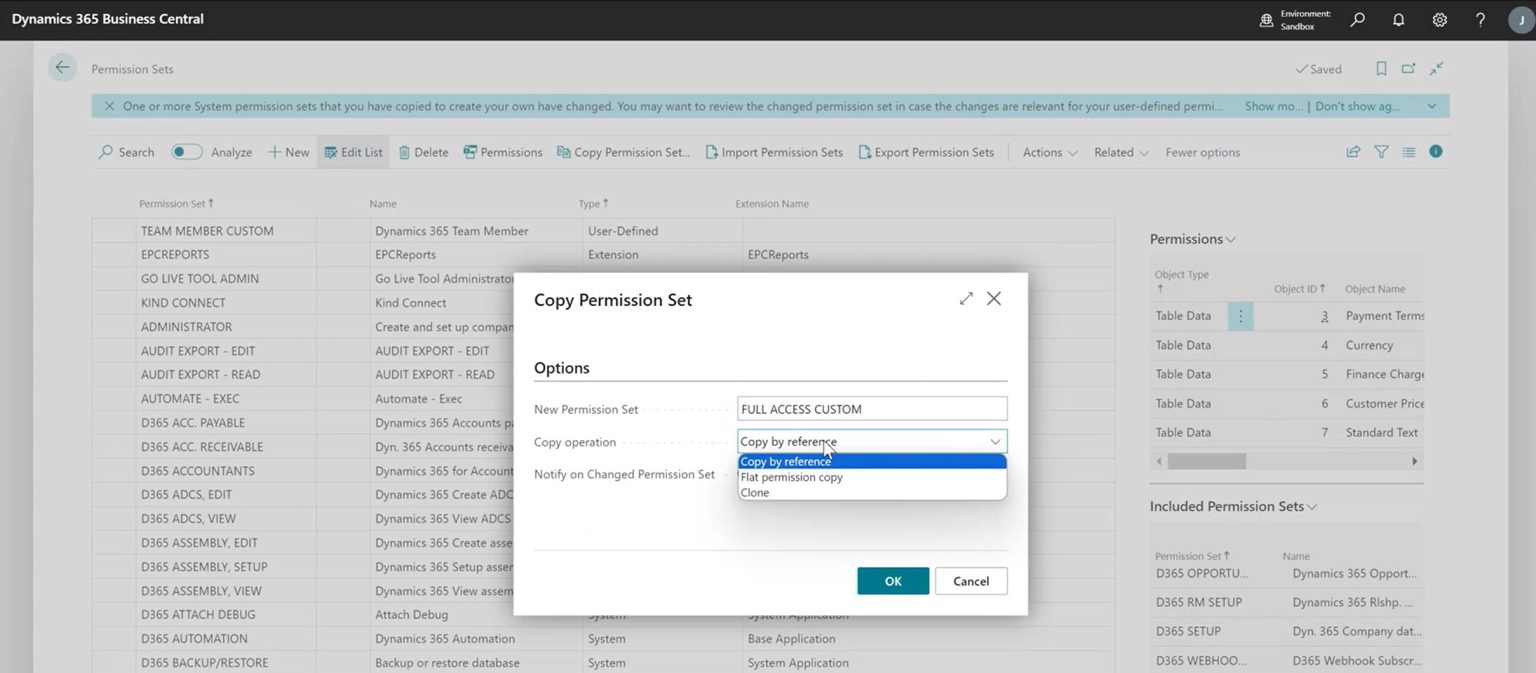
Task: Expand the Actions menu
Action: 1047,152
